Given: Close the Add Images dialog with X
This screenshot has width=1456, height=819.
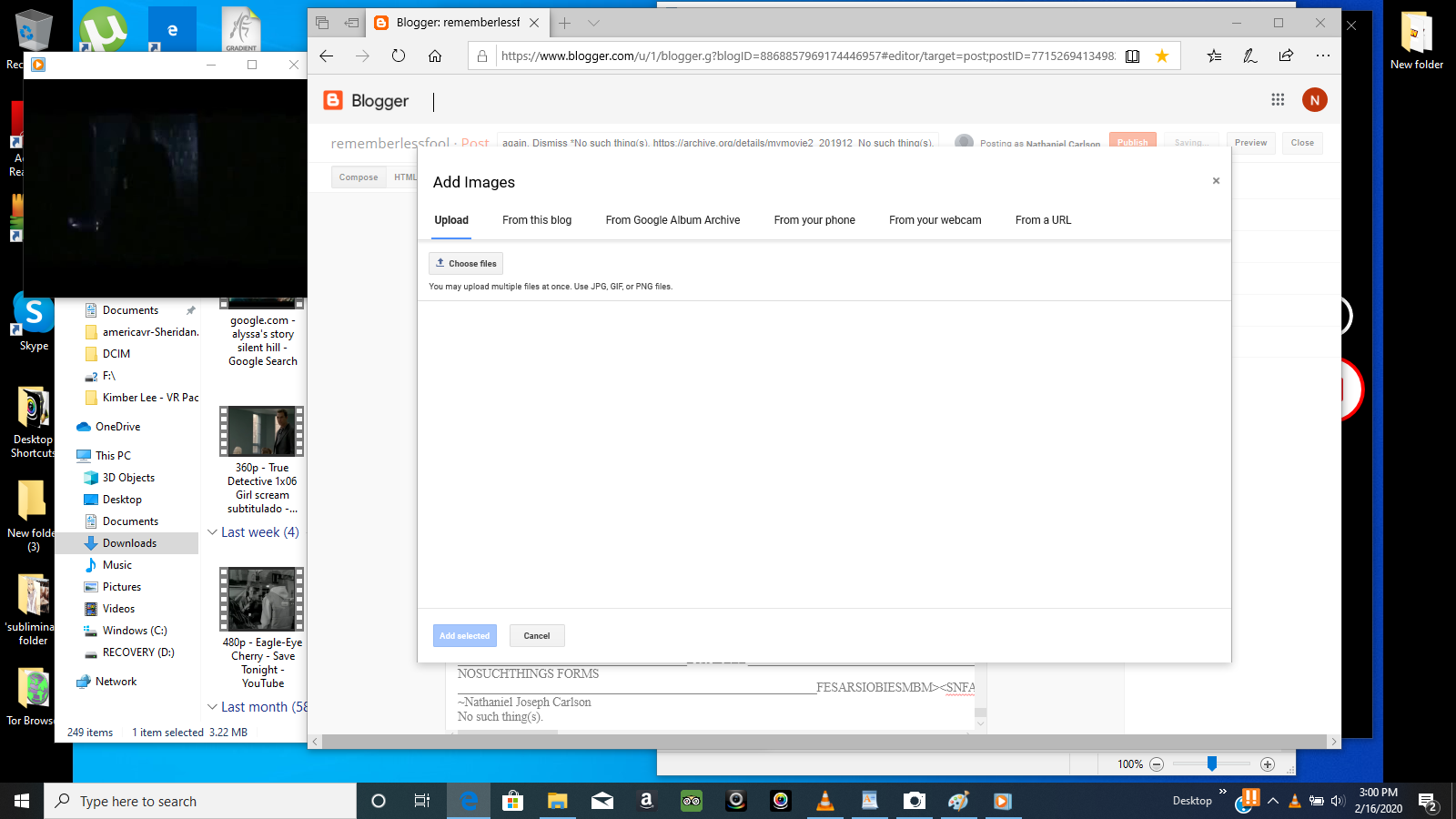Looking at the screenshot, I should pos(1216,181).
